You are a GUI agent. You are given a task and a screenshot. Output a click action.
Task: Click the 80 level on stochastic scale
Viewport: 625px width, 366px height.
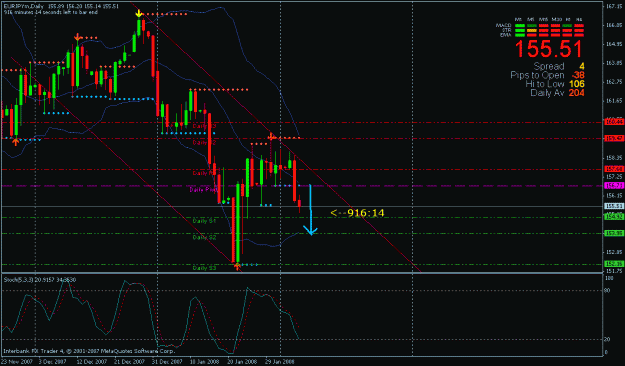pyautogui.click(x=607, y=291)
